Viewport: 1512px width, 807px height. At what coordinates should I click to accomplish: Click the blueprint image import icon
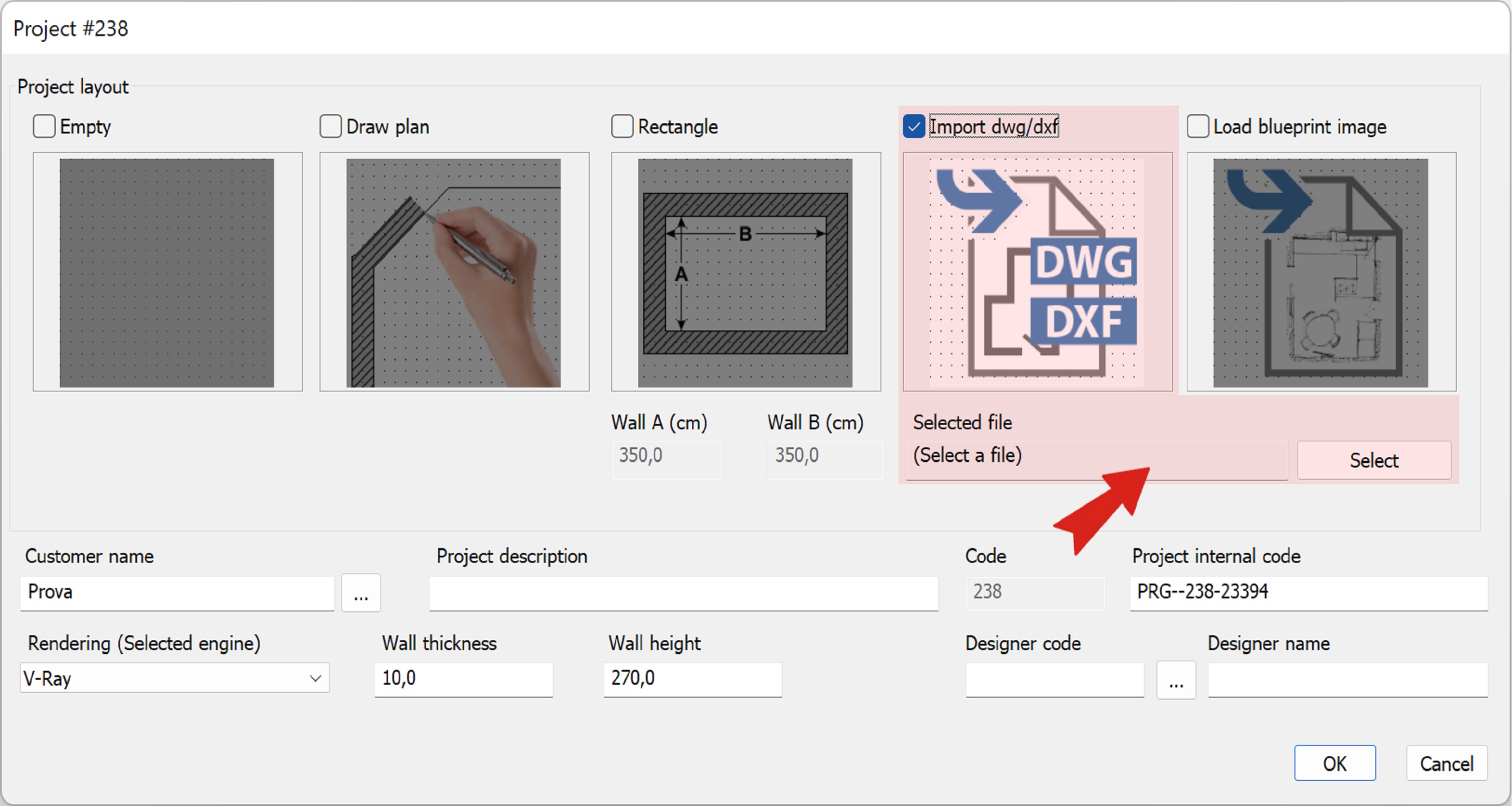(x=1321, y=272)
